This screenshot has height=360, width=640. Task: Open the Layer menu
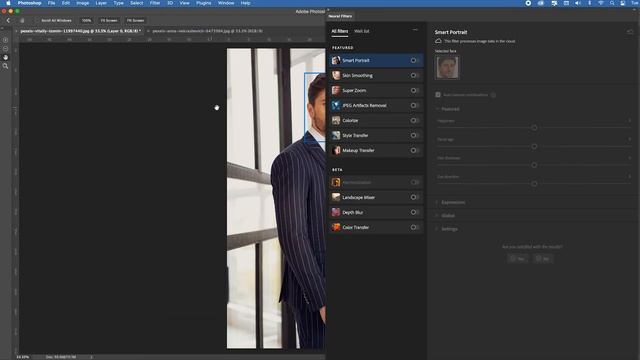click(x=101, y=3)
